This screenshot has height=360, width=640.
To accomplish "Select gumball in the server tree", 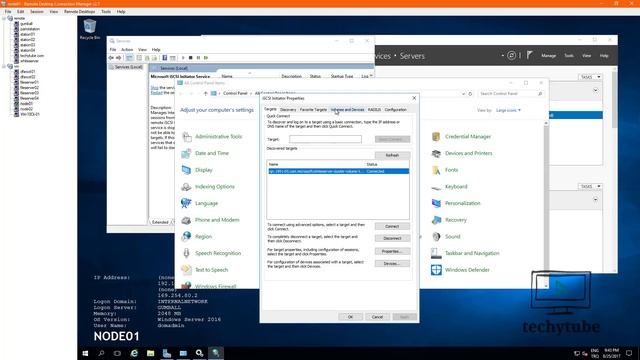I will tap(26, 24).
